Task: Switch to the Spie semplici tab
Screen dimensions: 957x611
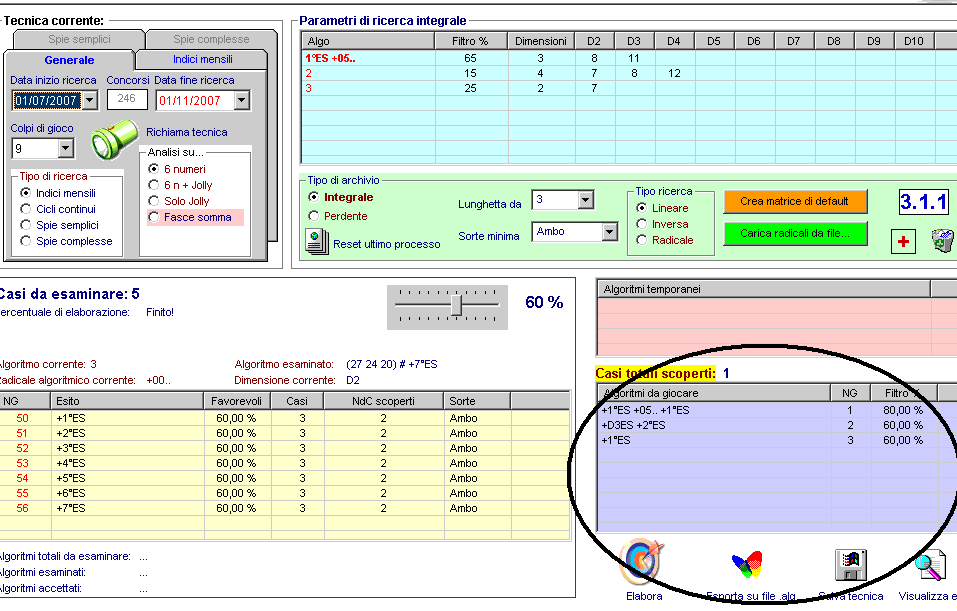Action: point(79,39)
